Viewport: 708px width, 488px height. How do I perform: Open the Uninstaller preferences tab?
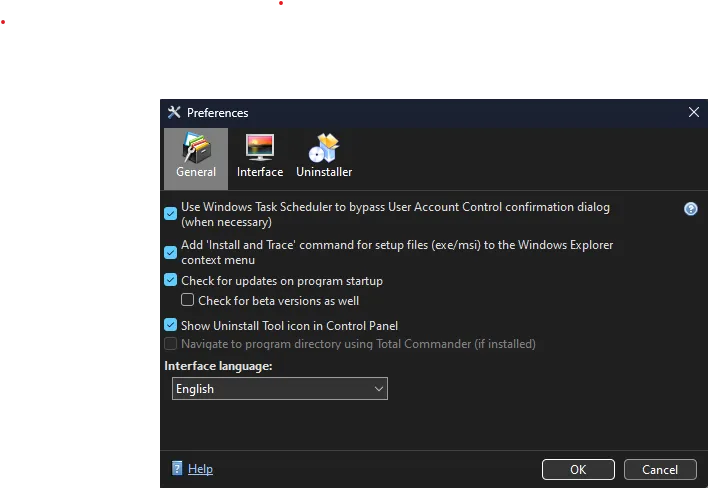[324, 158]
